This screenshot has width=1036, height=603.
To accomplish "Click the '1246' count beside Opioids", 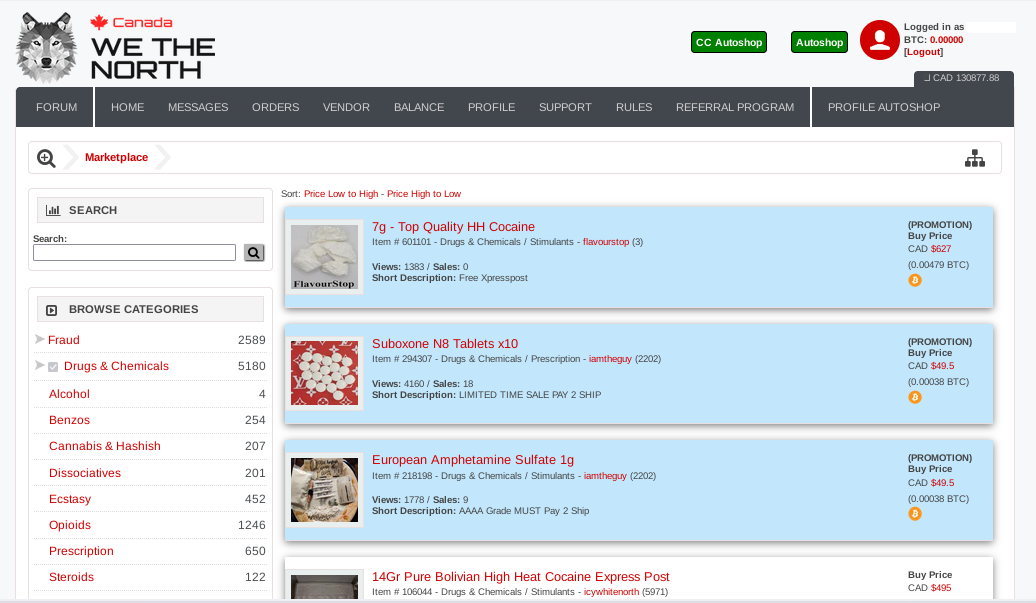I will coord(252,525).
